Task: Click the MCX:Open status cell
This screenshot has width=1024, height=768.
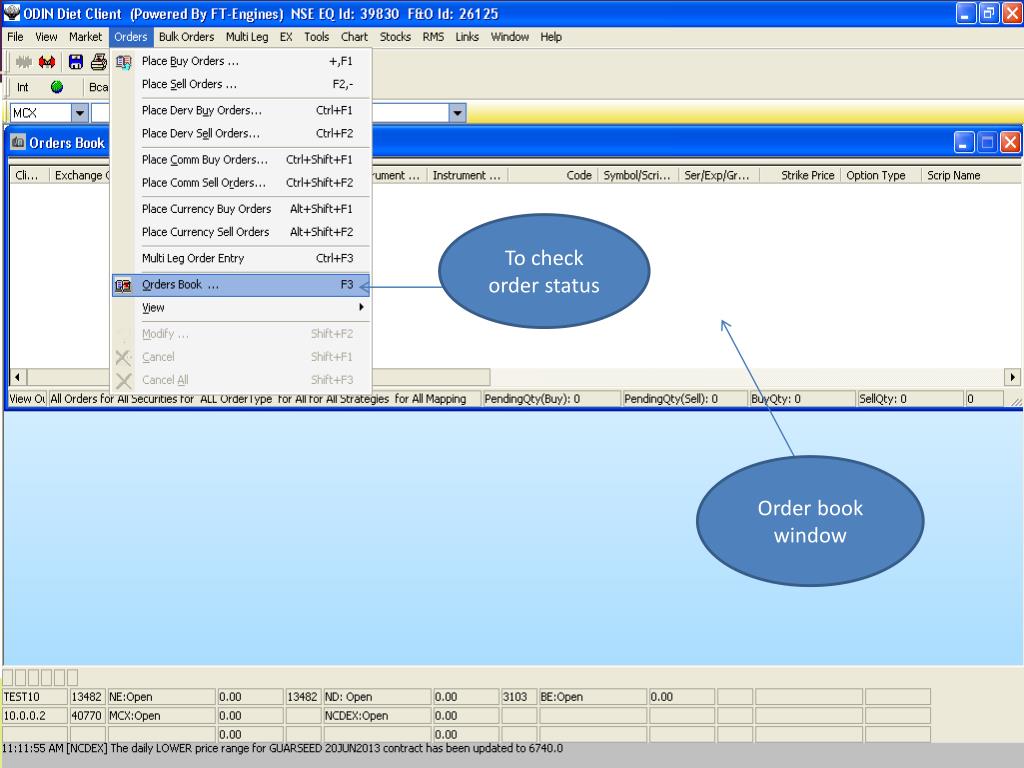Action: 161,716
